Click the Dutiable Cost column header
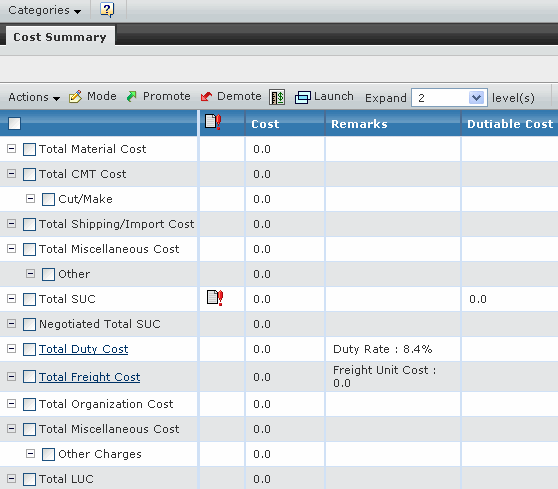This screenshot has width=558, height=489. pos(510,123)
